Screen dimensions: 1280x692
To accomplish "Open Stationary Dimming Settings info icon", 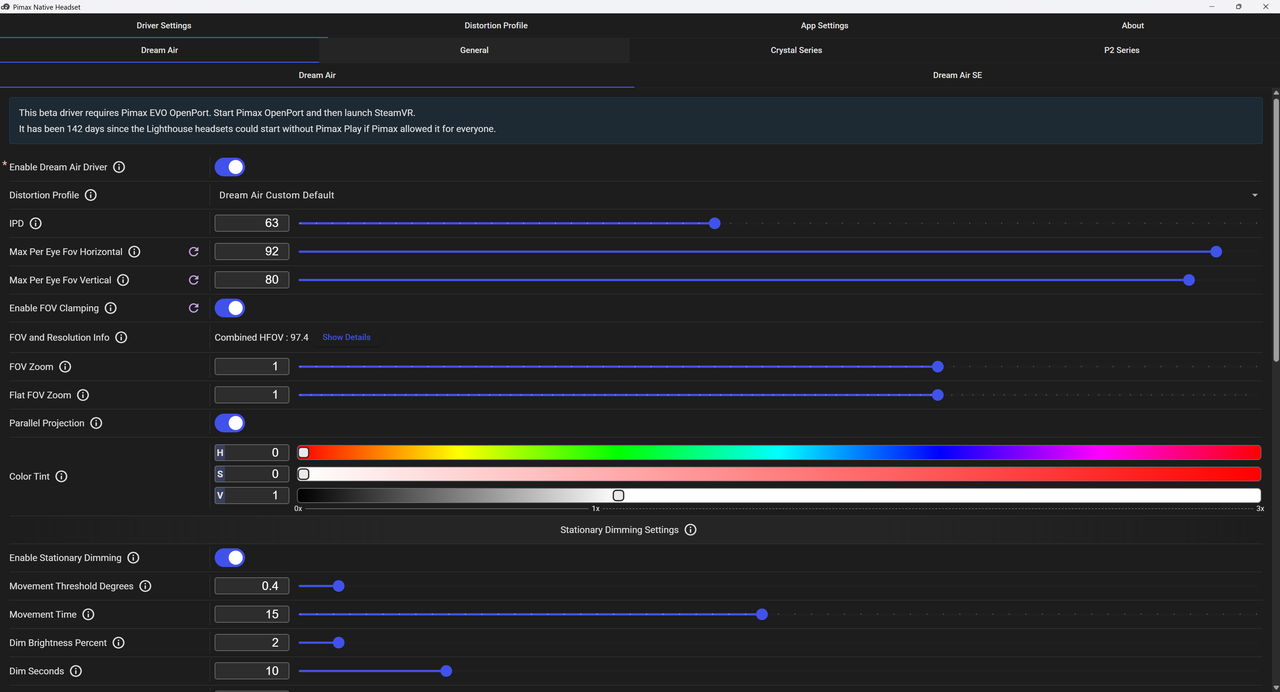I will pos(690,530).
